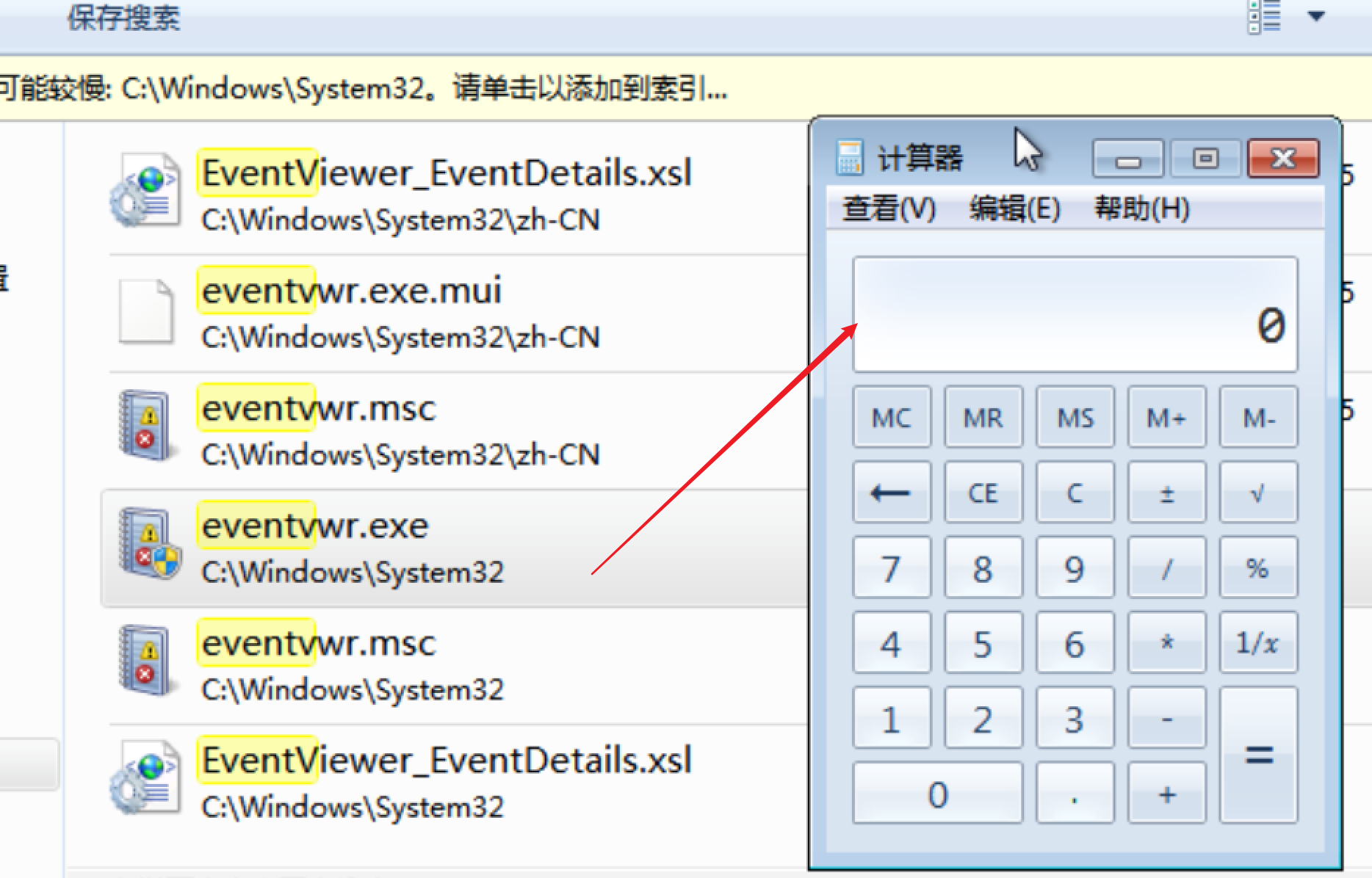This screenshot has height=878, width=1372.
Task: Click the event viewer icon of eventvwr.msc zh-CN
Action: 146,425
